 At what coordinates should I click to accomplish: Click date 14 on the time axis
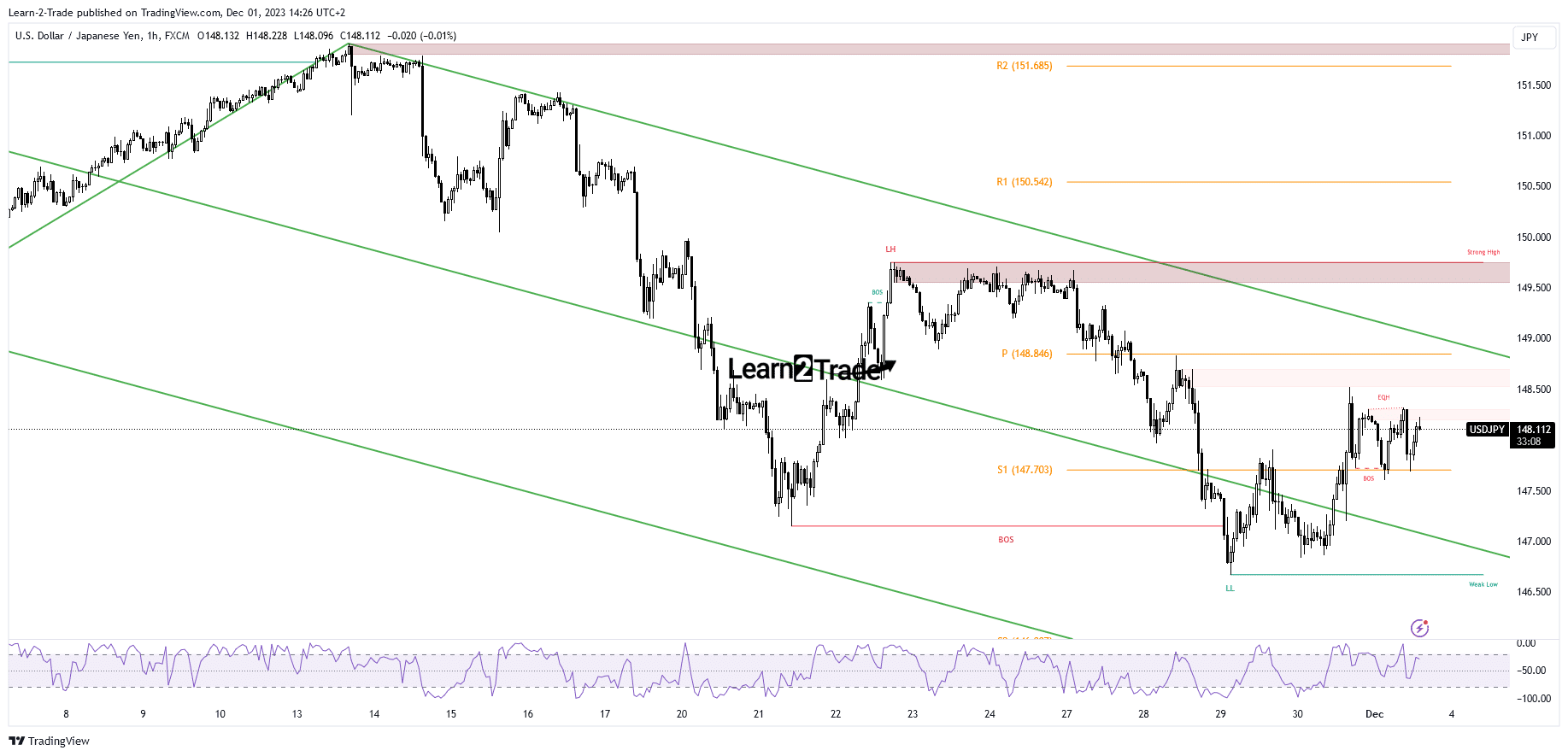pos(374,714)
